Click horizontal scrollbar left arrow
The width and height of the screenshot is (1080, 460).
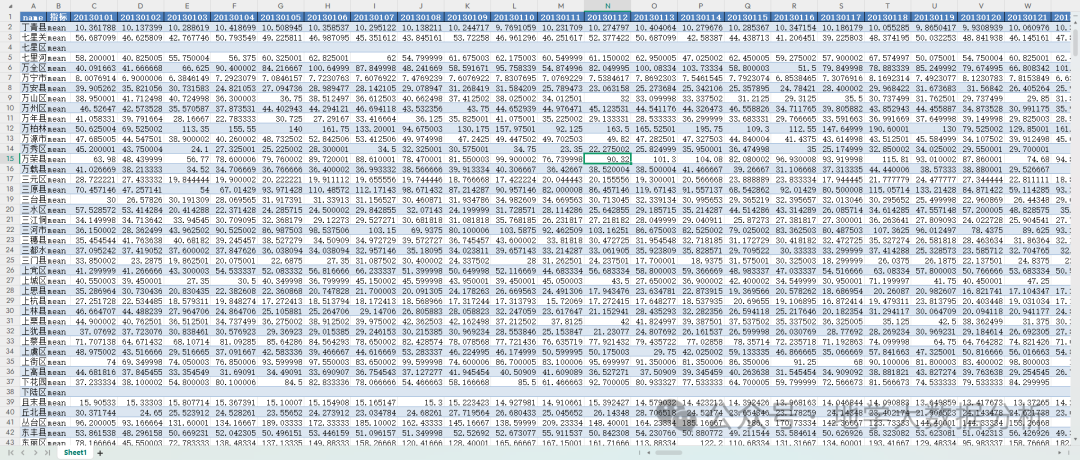tap(648, 452)
